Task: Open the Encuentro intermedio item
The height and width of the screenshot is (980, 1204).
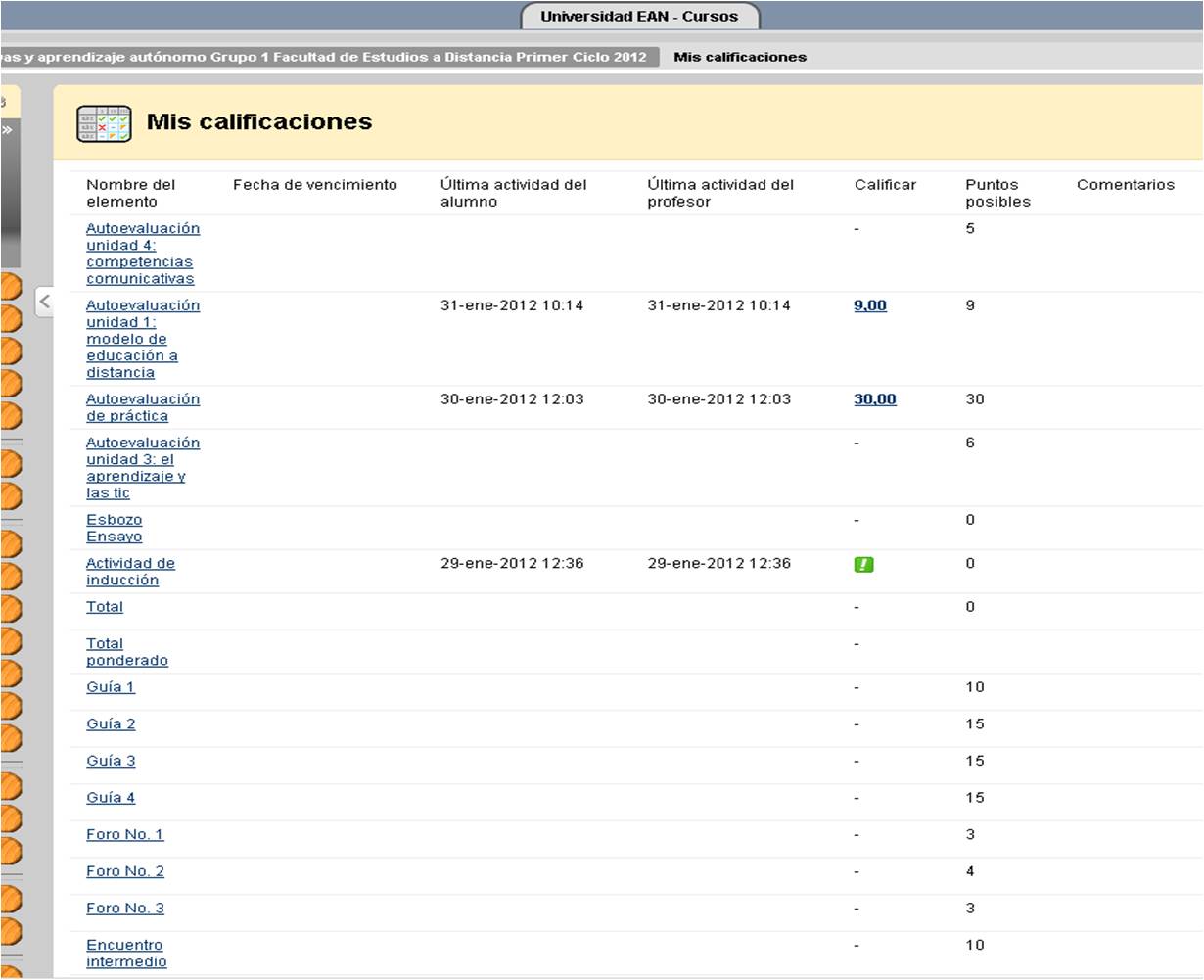Action: (125, 954)
